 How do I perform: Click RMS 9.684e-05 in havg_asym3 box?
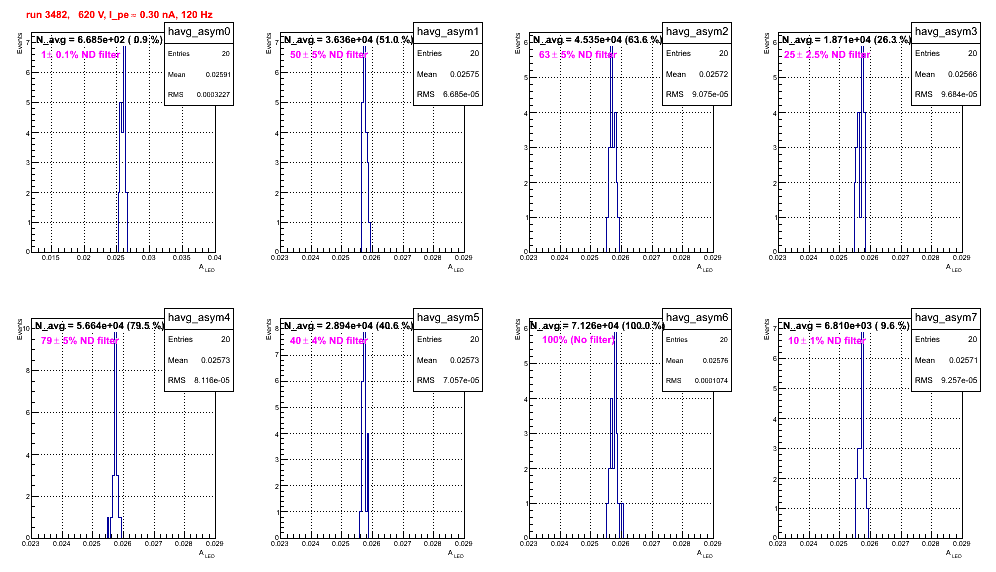coord(946,95)
